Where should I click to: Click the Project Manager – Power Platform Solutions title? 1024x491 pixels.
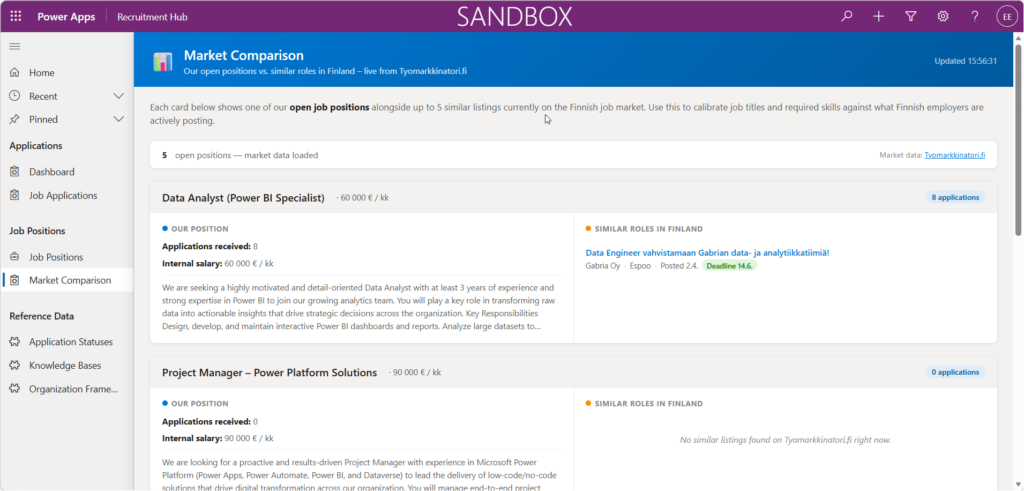point(270,373)
